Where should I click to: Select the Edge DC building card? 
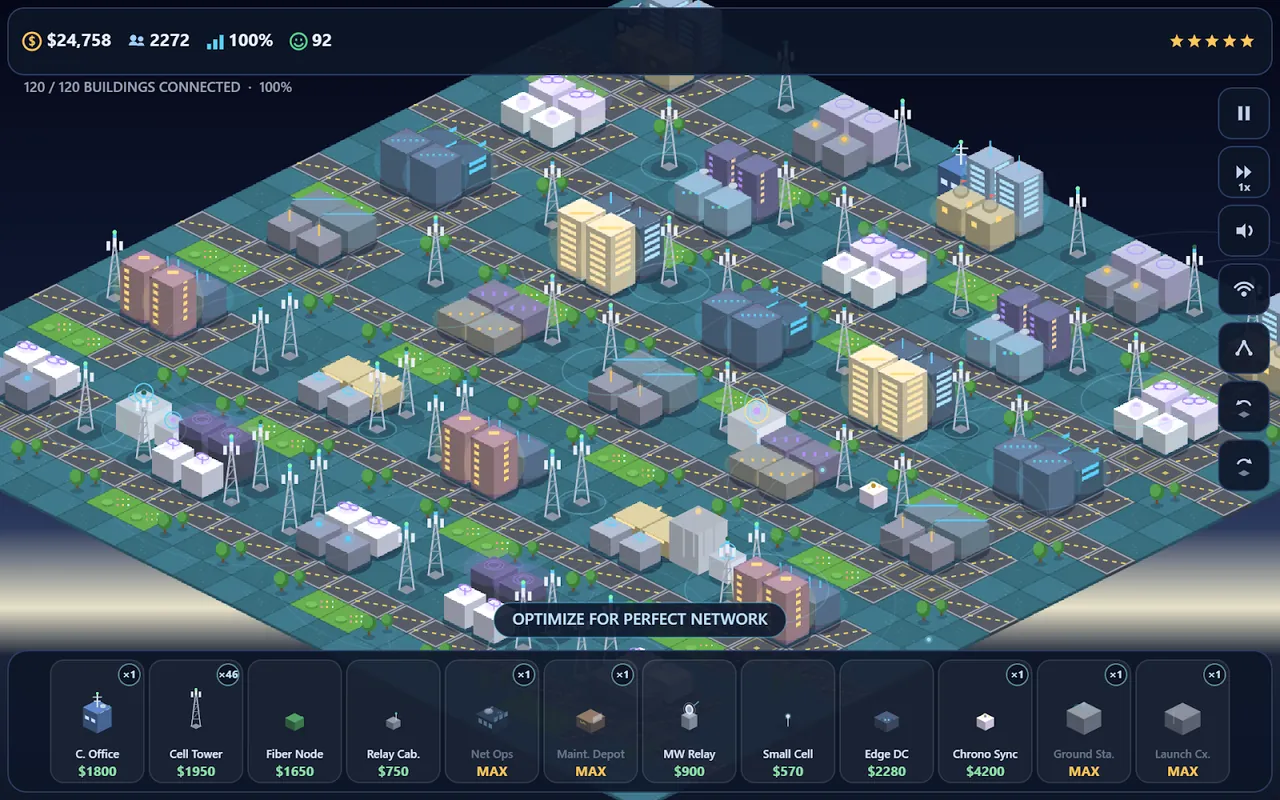click(886, 721)
